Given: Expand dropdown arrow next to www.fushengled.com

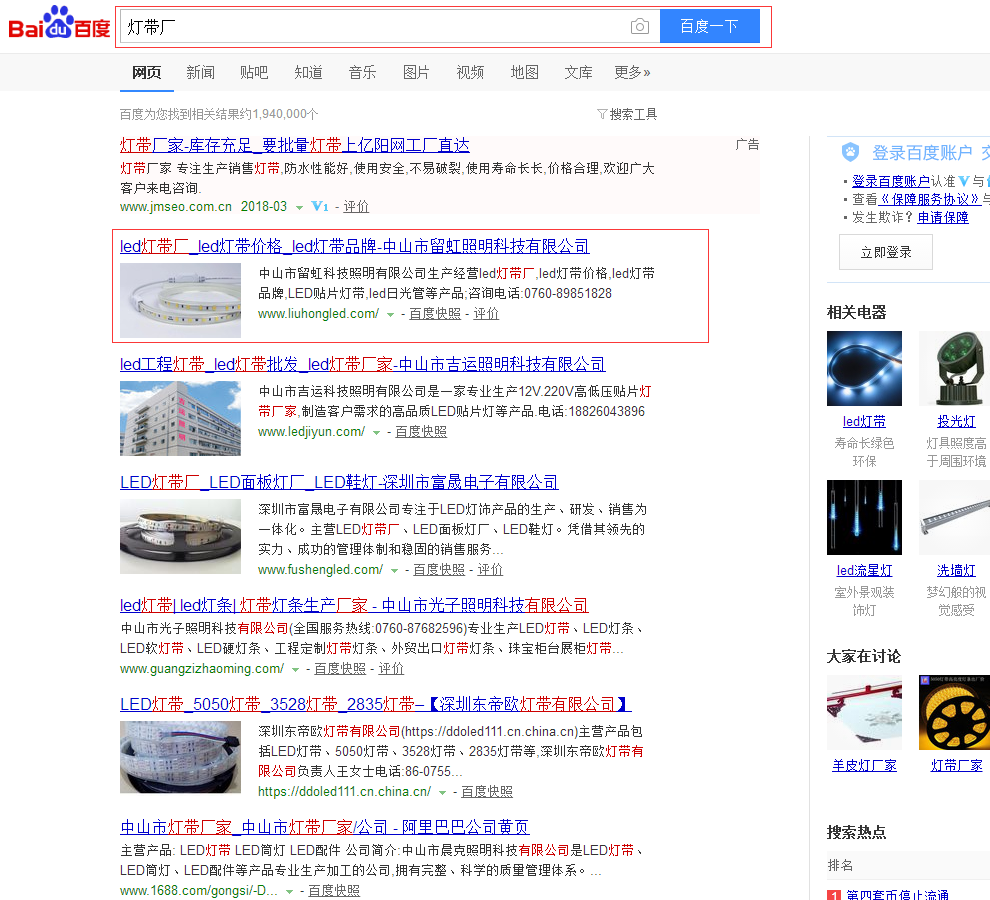Looking at the screenshot, I should coord(394,571).
